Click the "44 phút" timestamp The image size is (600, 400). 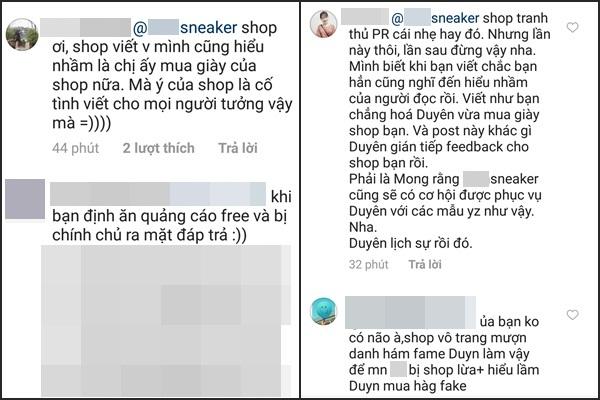(76, 148)
